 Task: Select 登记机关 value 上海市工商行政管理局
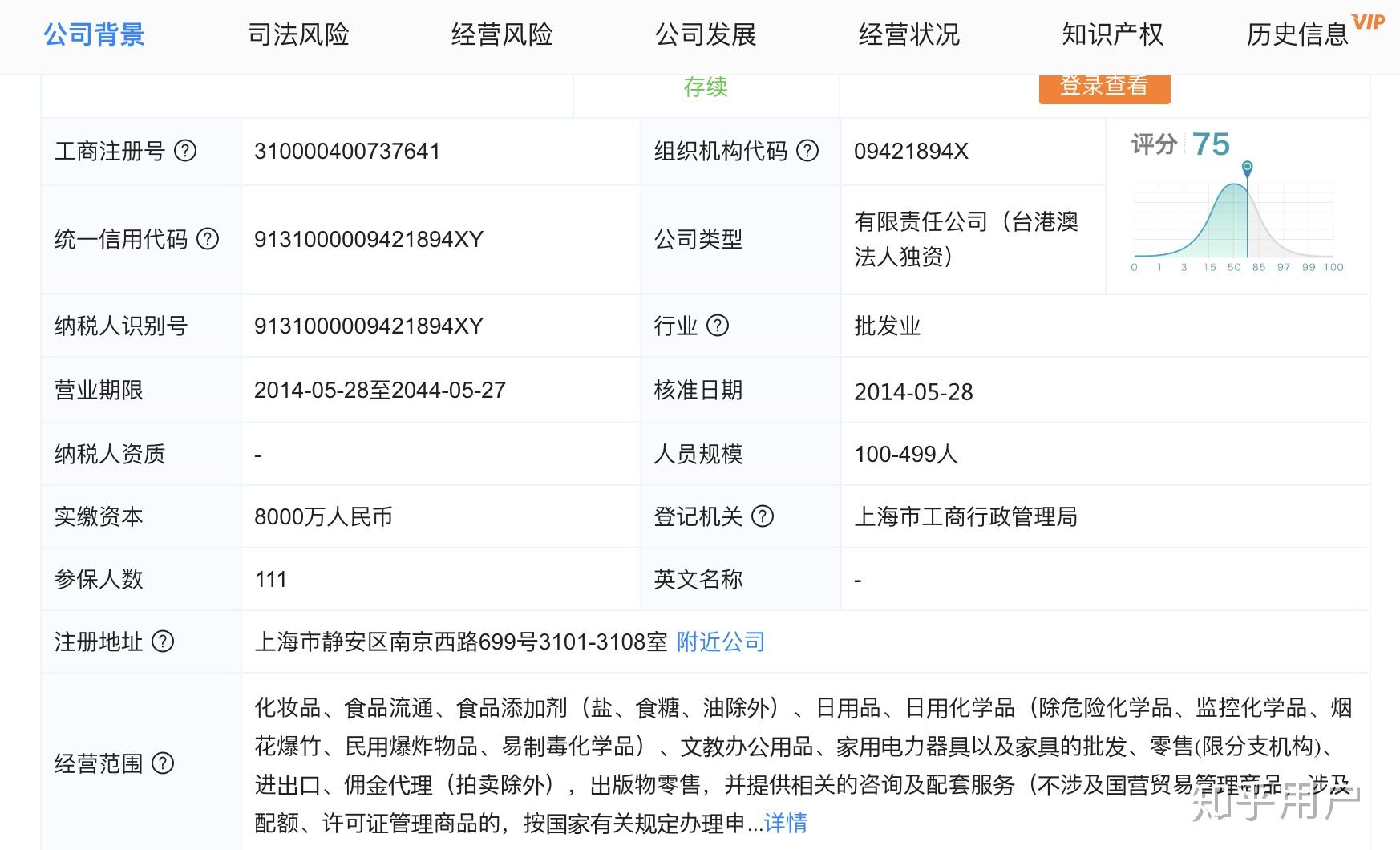[966, 516]
